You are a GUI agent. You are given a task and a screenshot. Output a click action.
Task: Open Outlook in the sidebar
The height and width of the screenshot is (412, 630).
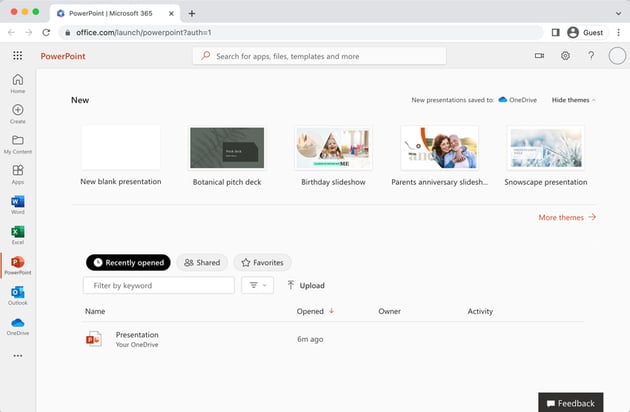(x=18, y=294)
